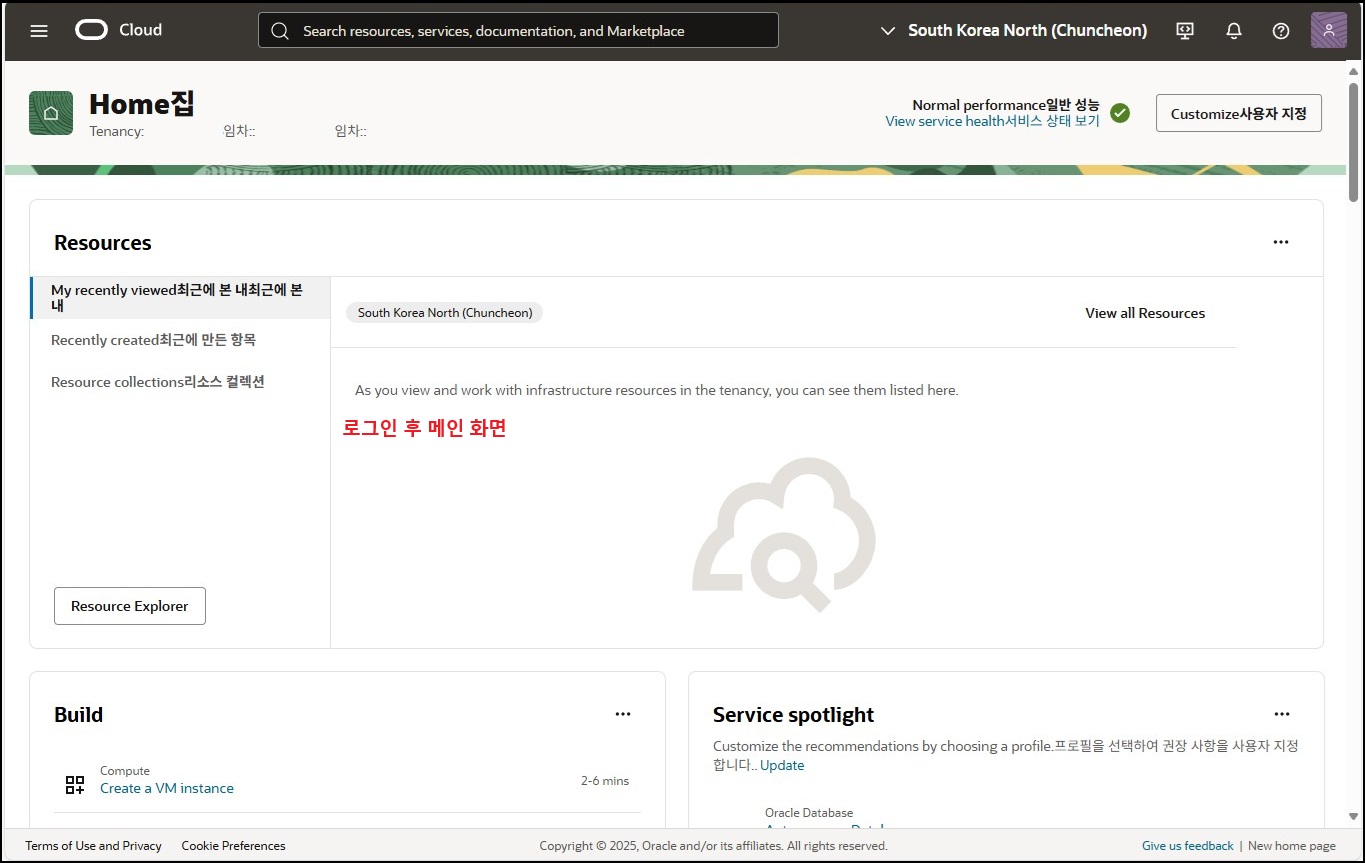Viewport: 1365px width, 863px height.
Task: Open Resources panel three-dot menu
Action: 1281,242
